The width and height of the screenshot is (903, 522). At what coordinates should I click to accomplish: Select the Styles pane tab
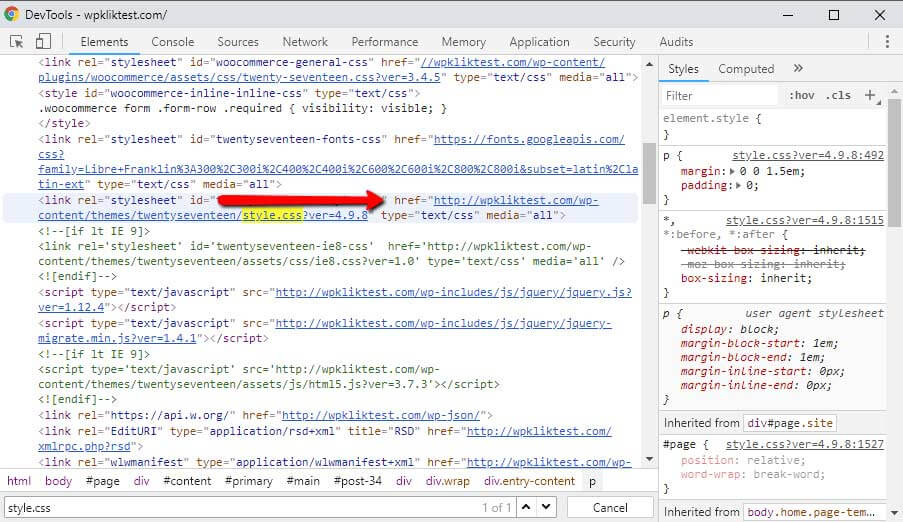coord(684,69)
